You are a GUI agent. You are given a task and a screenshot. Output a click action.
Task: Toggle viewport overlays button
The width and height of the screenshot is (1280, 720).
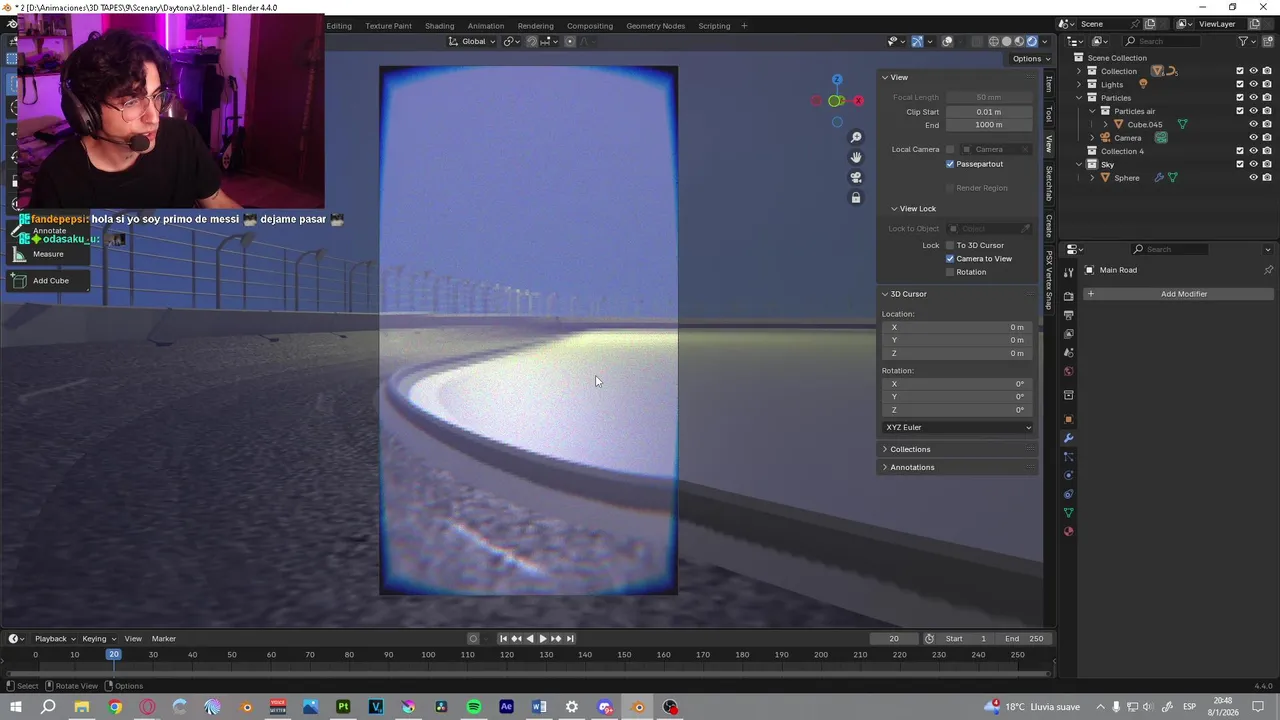tap(947, 41)
